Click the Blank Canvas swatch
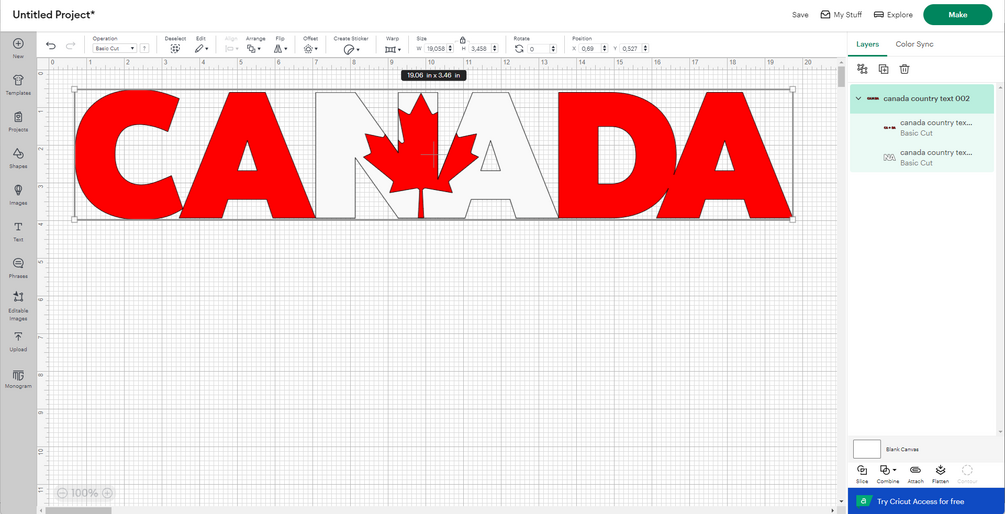 click(867, 449)
